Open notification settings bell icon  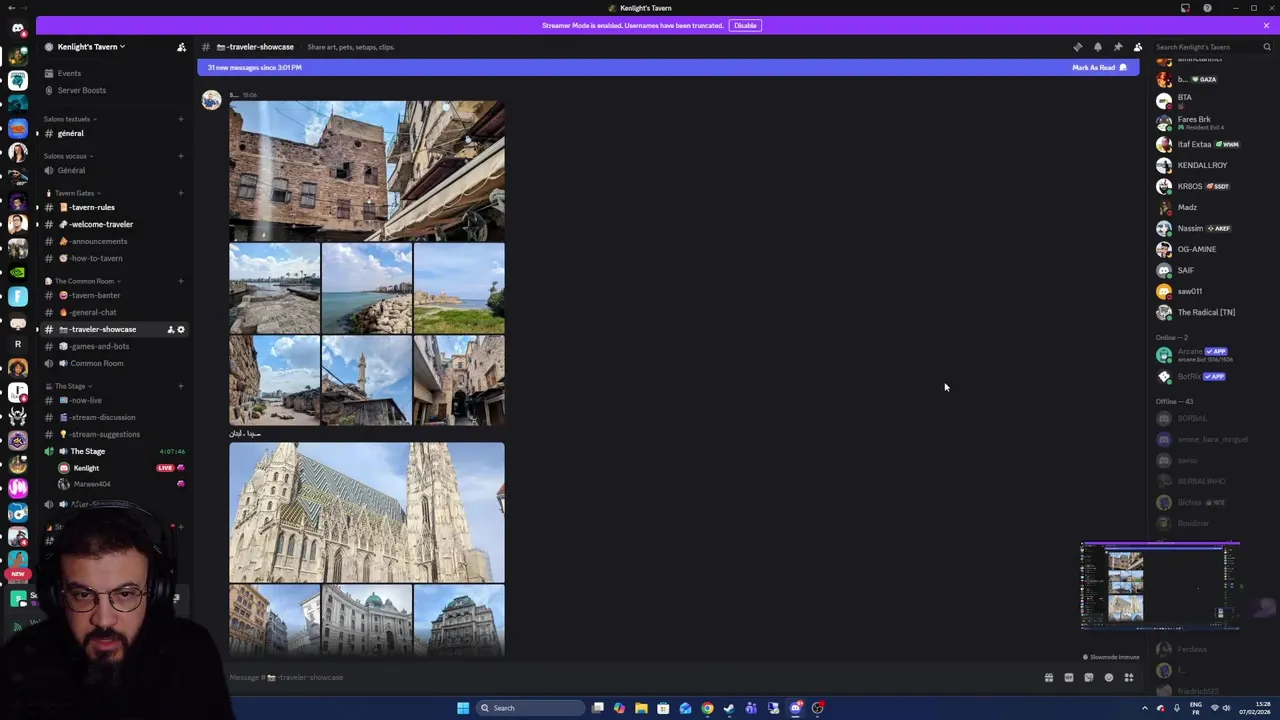click(1097, 47)
